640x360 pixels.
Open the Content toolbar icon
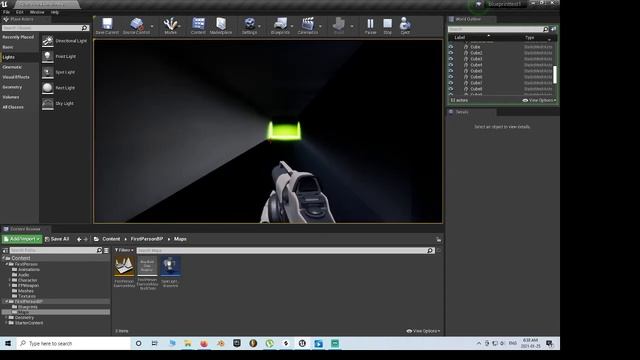click(x=198, y=24)
